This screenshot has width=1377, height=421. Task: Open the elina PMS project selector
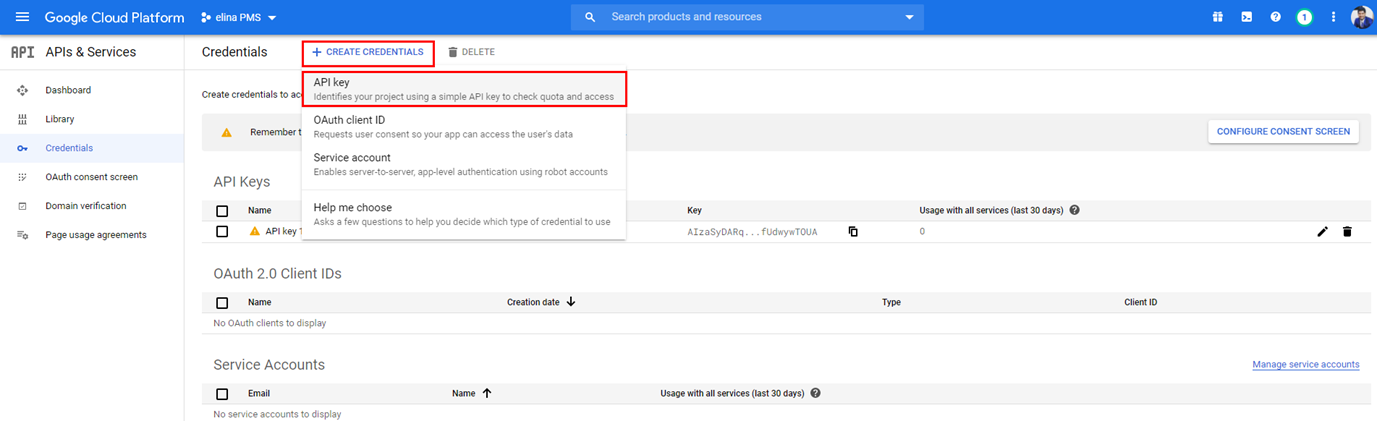pyautogui.click(x=238, y=17)
